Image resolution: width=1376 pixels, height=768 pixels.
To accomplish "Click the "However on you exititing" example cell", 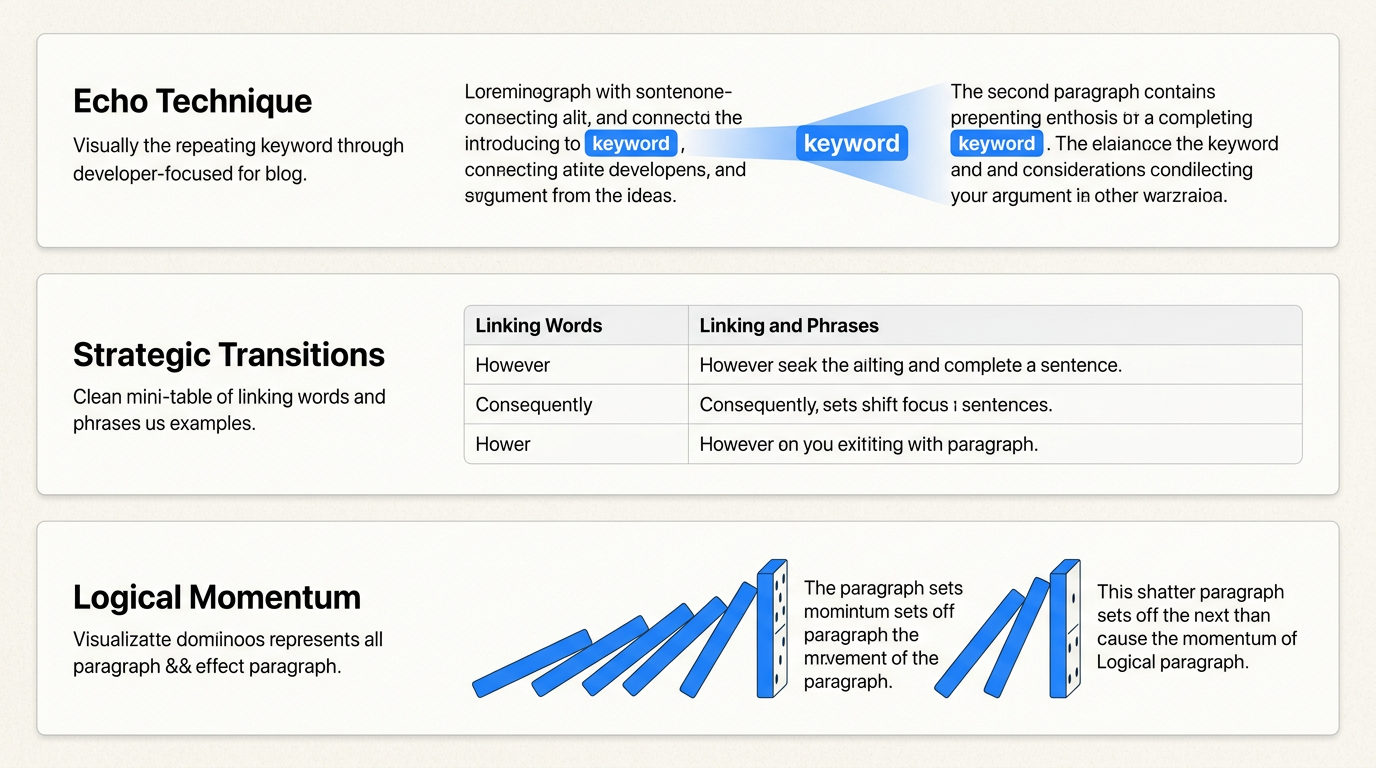I will (868, 444).
